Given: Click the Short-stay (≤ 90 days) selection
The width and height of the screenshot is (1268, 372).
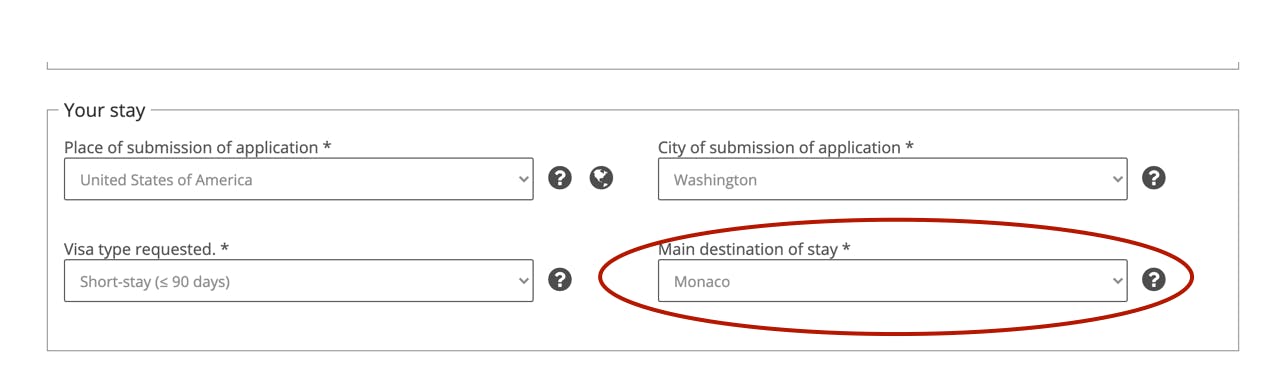Looking at the screenshot, I should 155,282.
